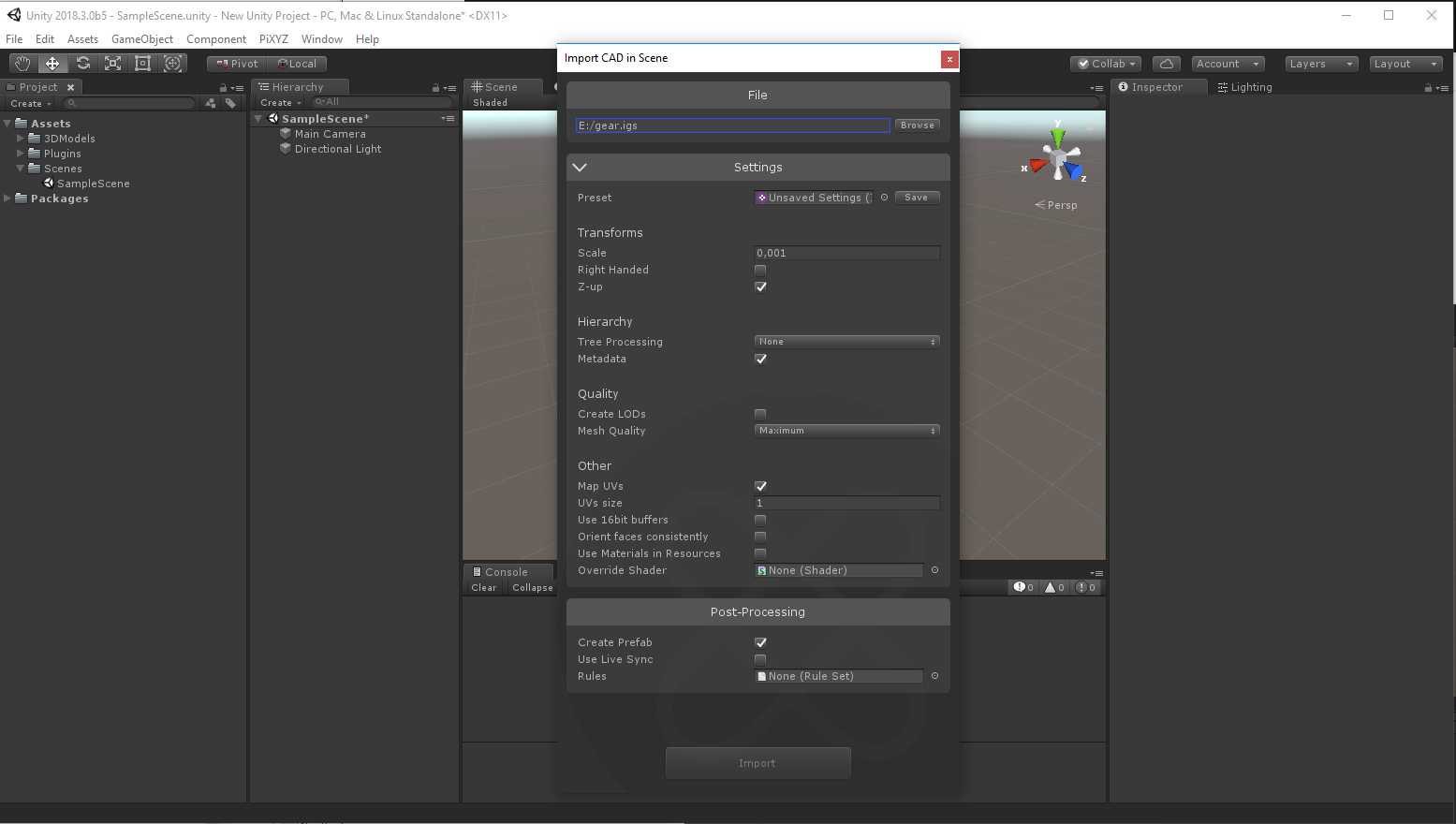Clear the console messages
1456x824 pixels.
pyautogui.click(x=484, y=588)
